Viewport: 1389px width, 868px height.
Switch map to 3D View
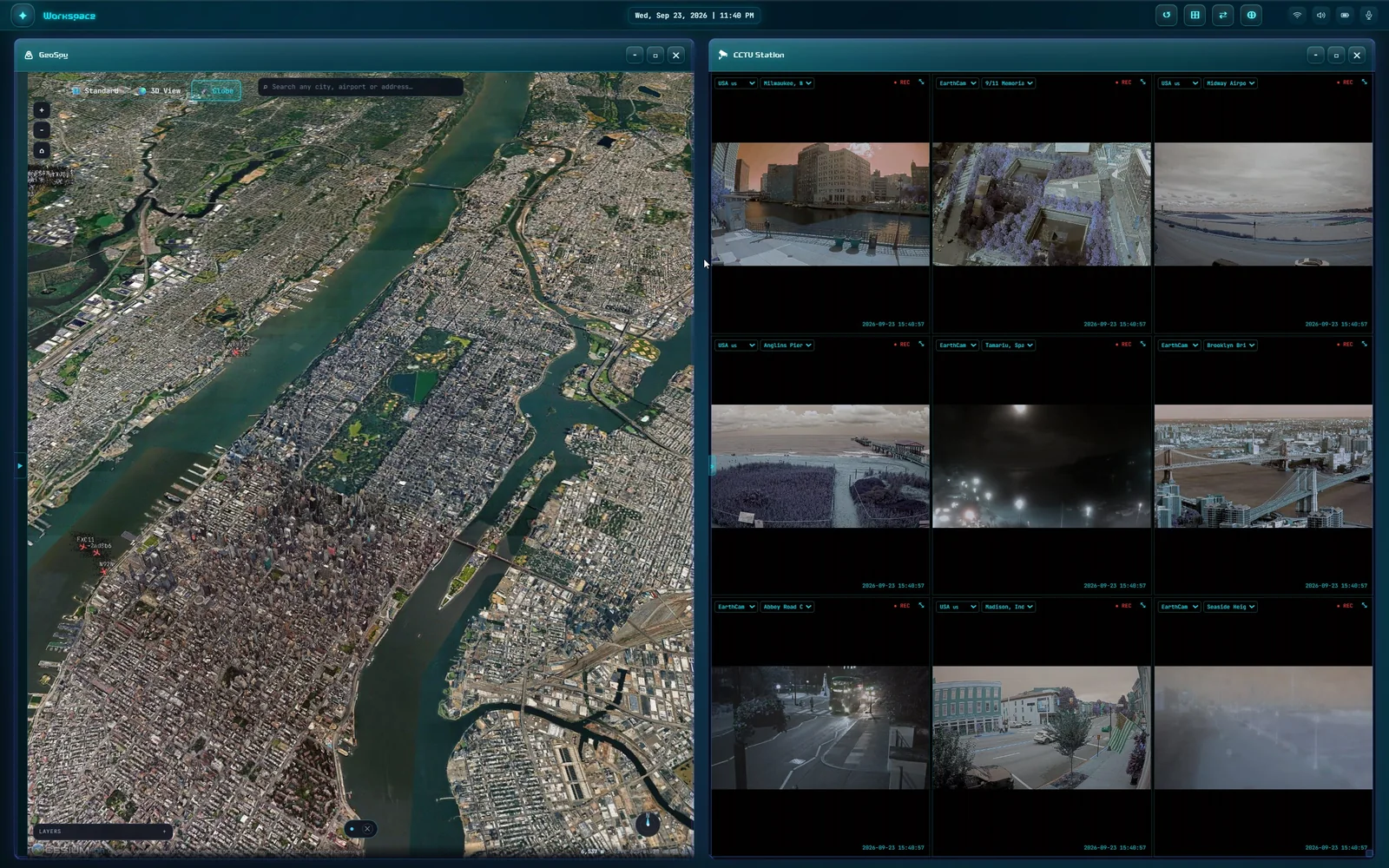161,90
